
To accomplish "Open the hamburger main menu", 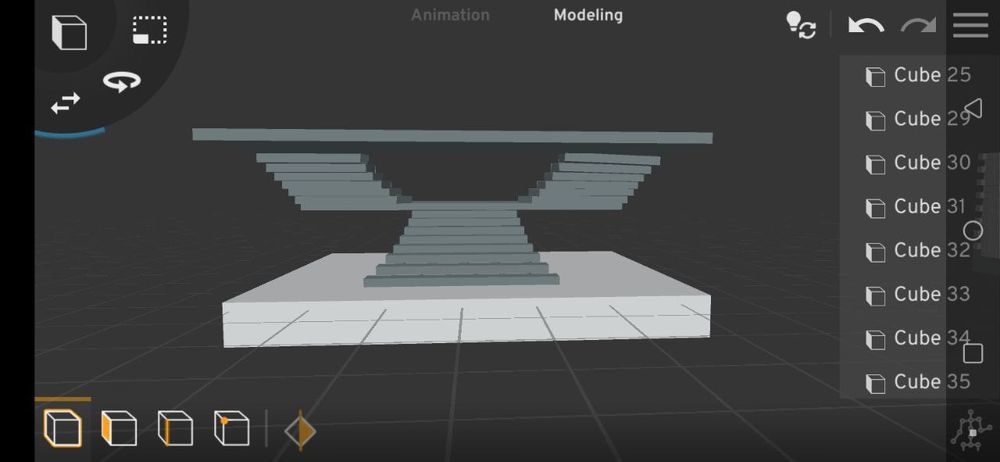I will tap(971, 25).
